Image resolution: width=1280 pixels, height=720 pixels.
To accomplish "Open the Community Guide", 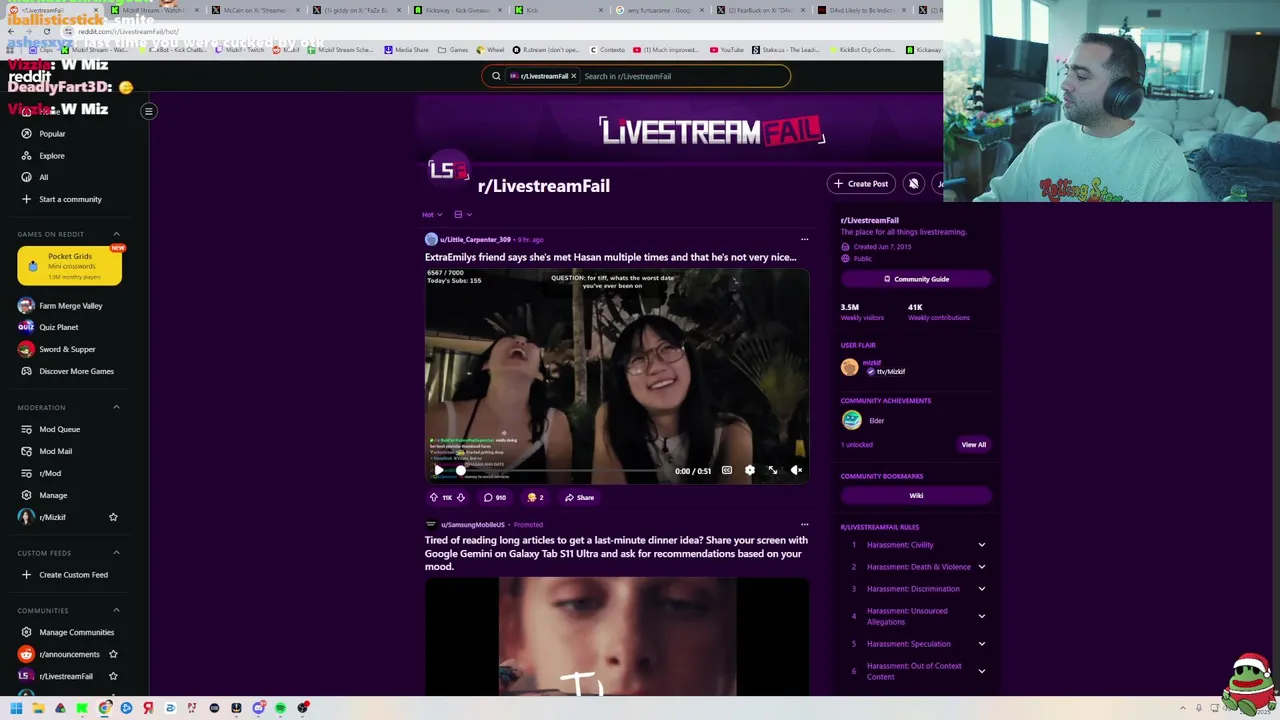I will coord(916,279).
